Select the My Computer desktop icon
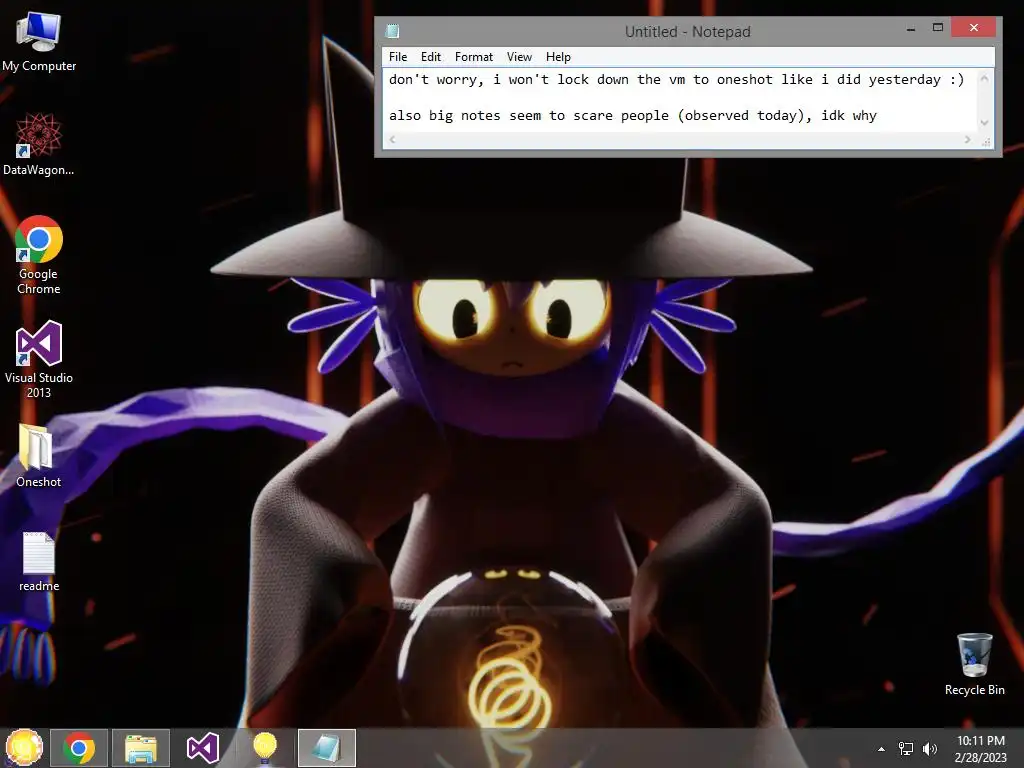The height and width of the screenshot is (768, 1024). tap(39, 42)
